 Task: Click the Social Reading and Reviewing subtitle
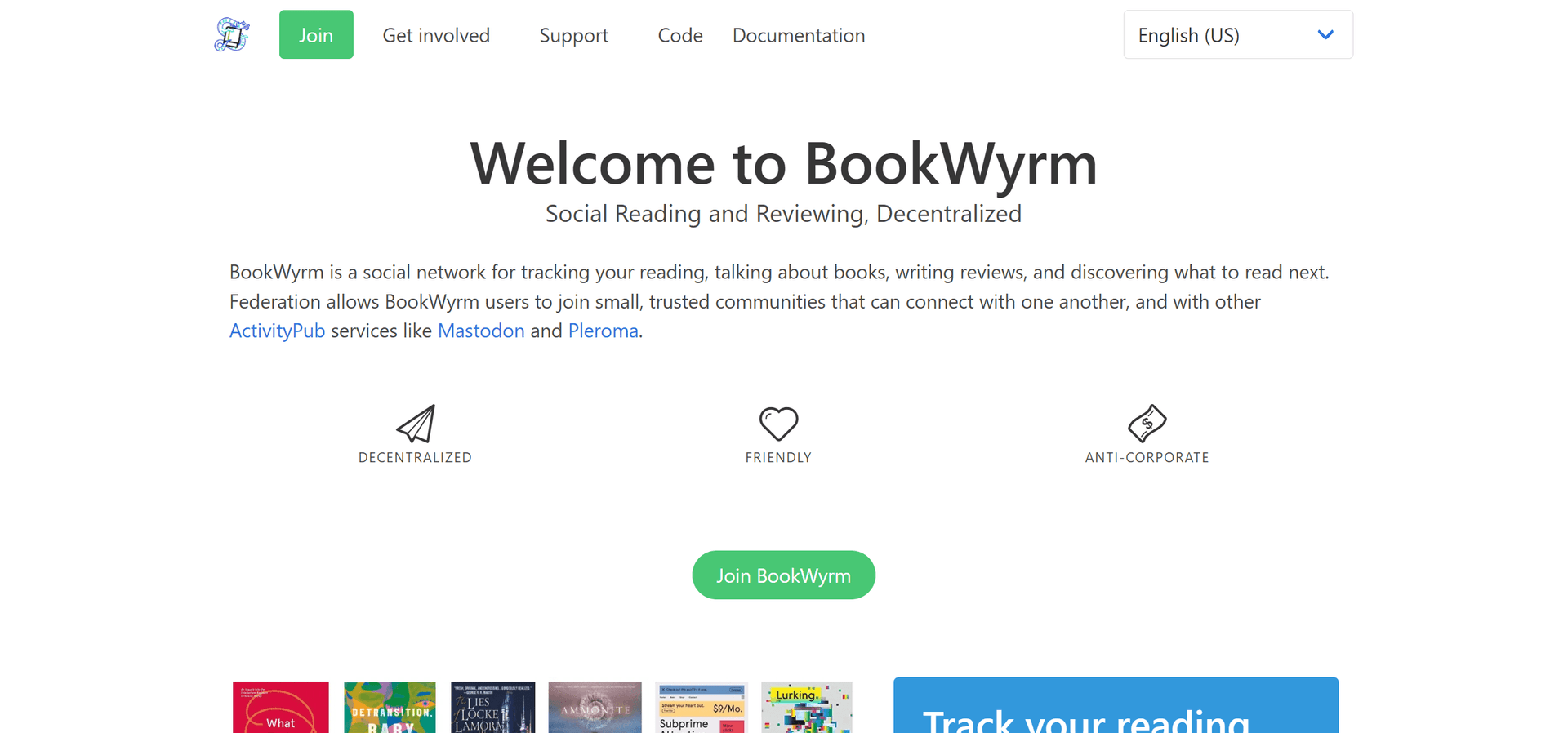(x=784, y=214)
